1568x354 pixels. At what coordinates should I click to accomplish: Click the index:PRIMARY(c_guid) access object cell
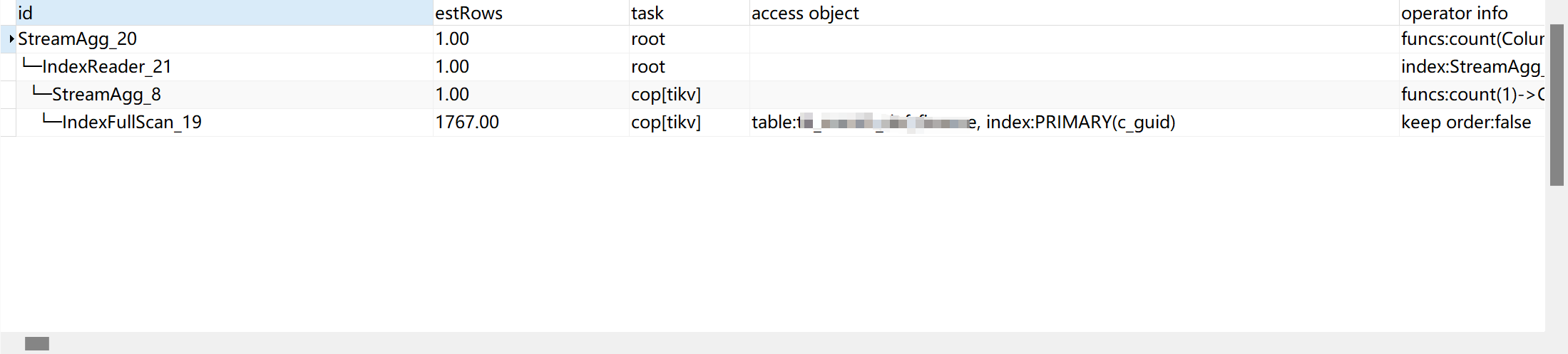click(1080, 123)
